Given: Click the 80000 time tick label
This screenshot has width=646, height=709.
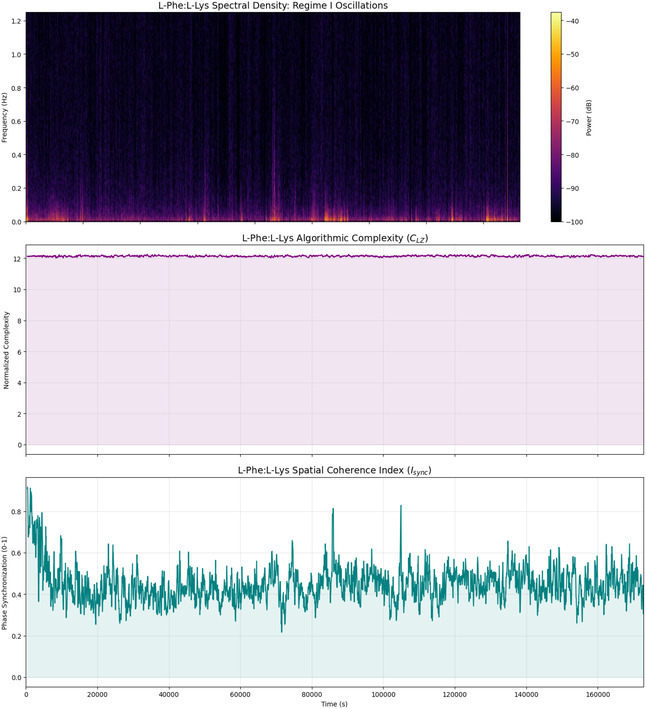Looking at the screenshot, I should tap(311, 694).
